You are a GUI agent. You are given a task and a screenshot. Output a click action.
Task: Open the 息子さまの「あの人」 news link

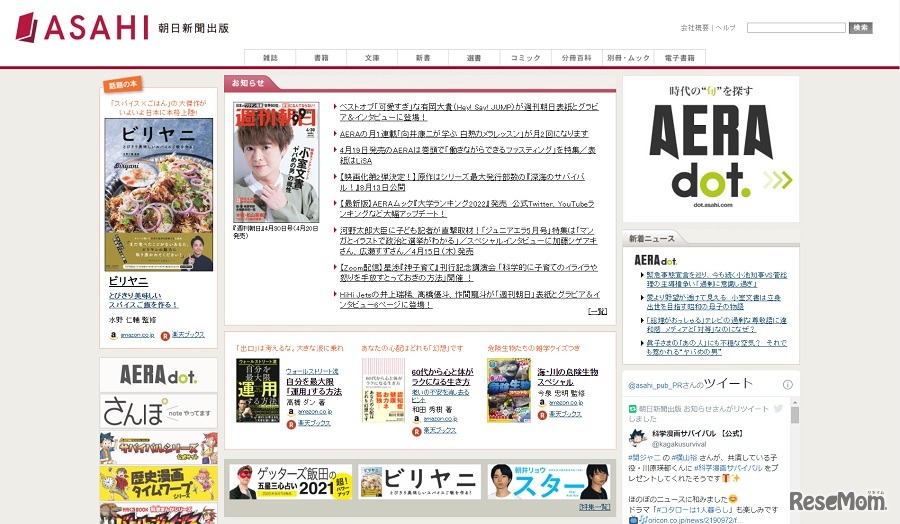pos(716,347)
